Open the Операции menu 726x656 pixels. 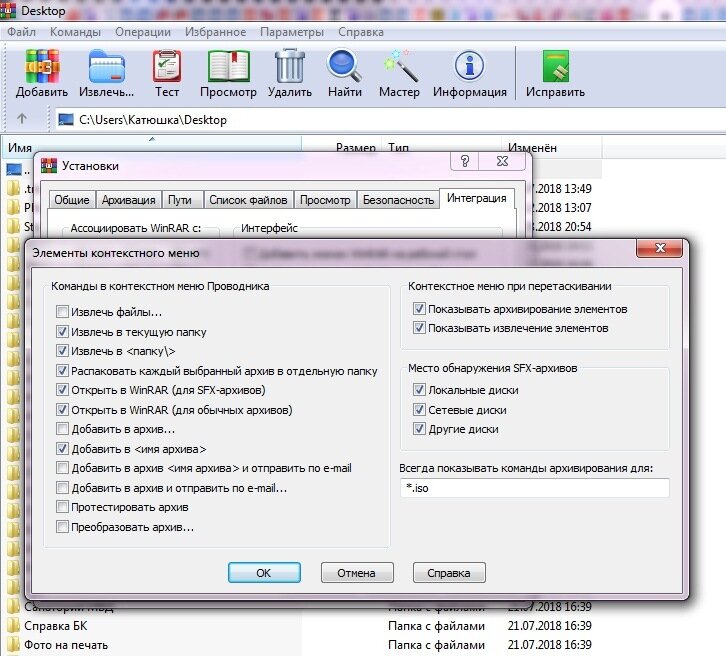tap(143, 32)
